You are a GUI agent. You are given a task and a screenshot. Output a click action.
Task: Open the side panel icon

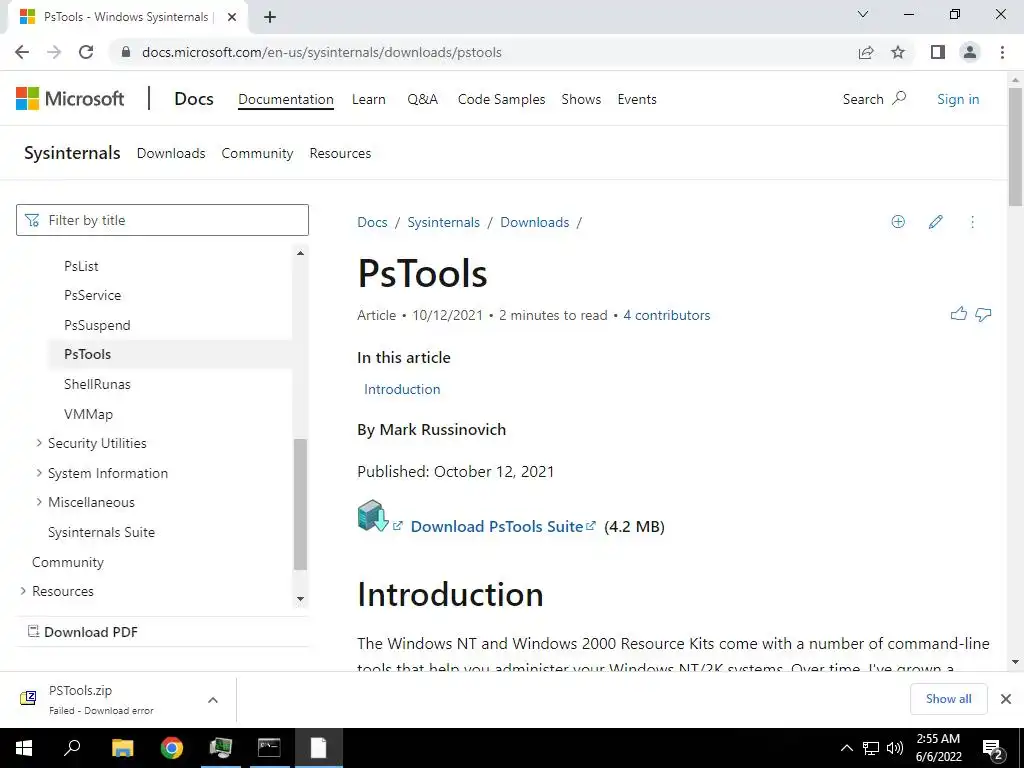tap(938, 52)
